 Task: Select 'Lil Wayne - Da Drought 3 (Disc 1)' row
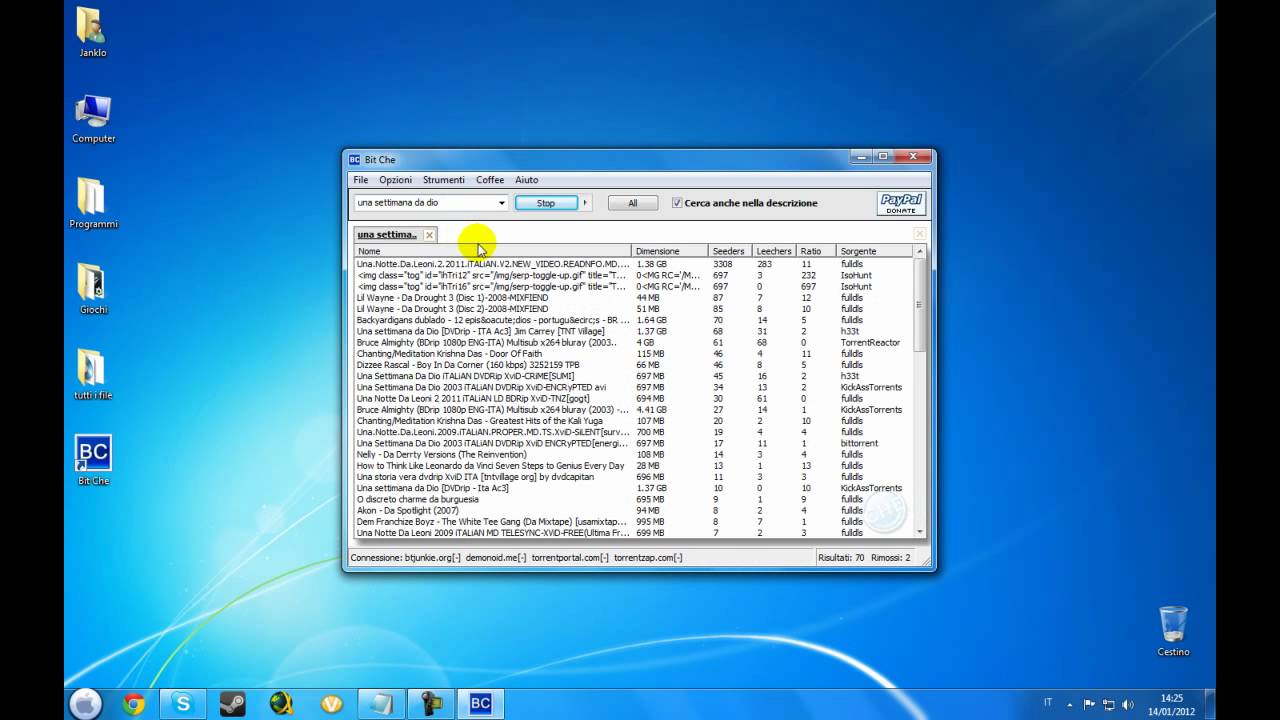tap(635, 298)
